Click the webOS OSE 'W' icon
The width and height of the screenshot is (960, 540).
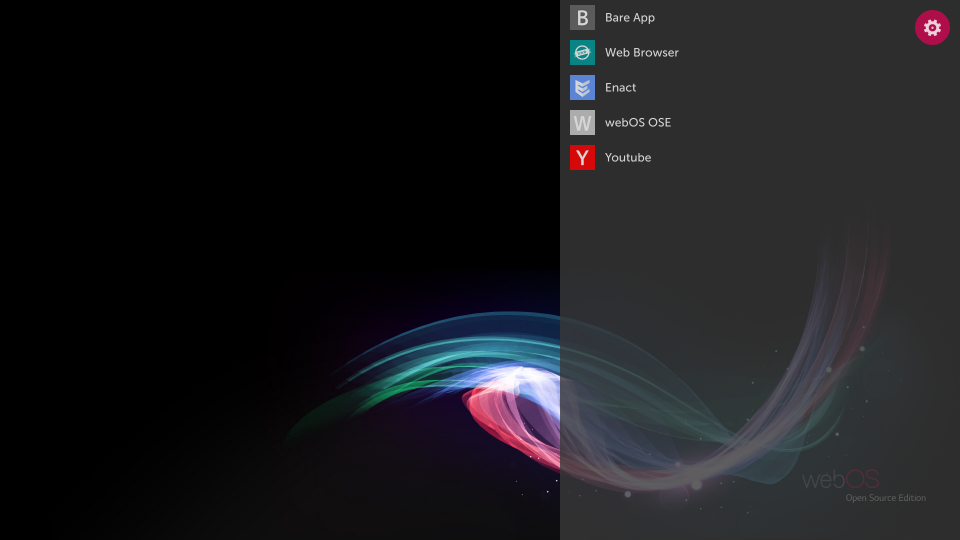(x=582, y=122)
